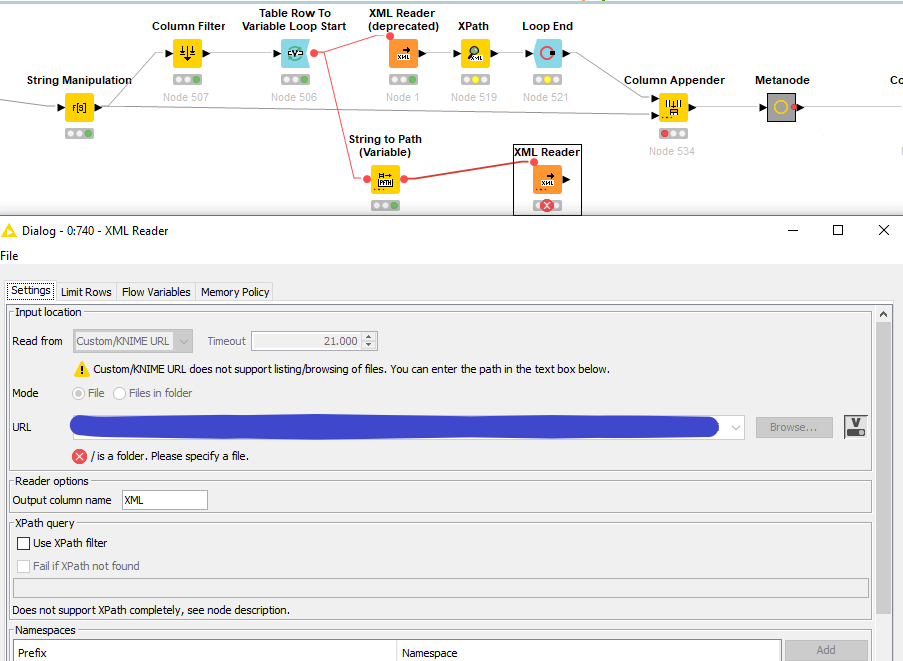Click the vertical scrollbar thumb in dialog
Image resolution: width=903 pixels, height=661 pixels.
(x=883, y=468)
